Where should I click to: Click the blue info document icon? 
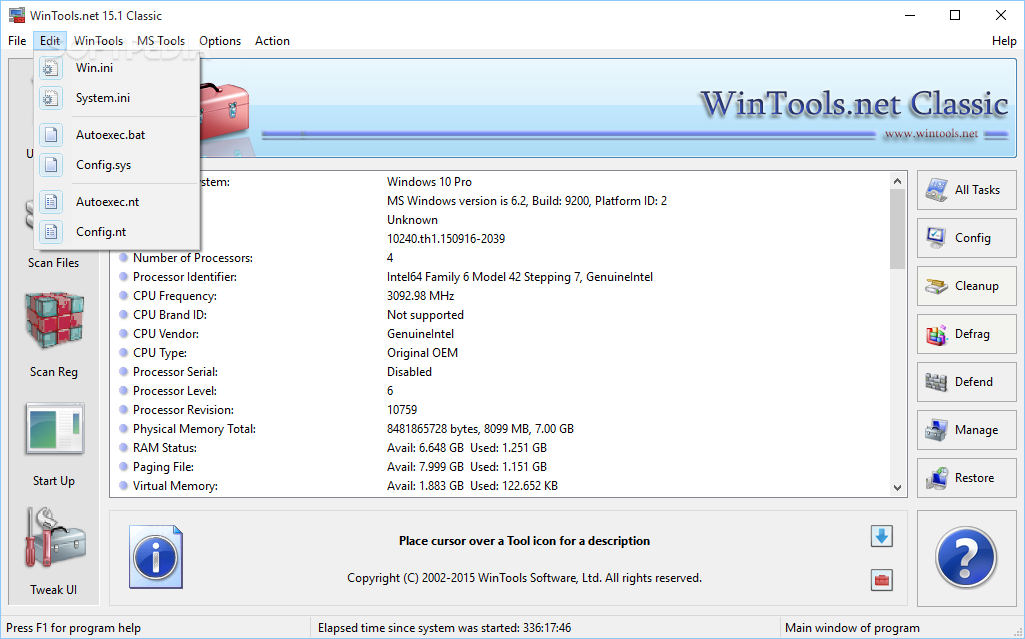coord(156,557)
